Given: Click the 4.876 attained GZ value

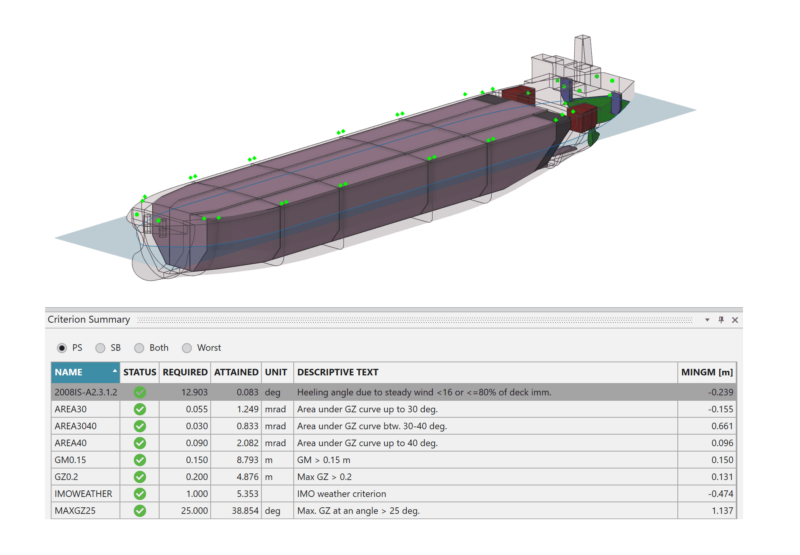Looking at the screenshot, I should click(247, 476).
